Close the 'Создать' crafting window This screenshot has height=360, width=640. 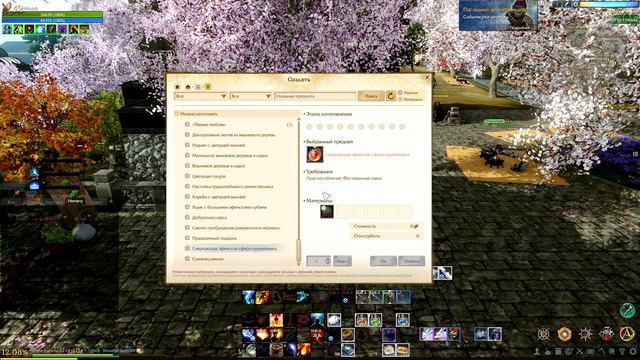point(427,77)
